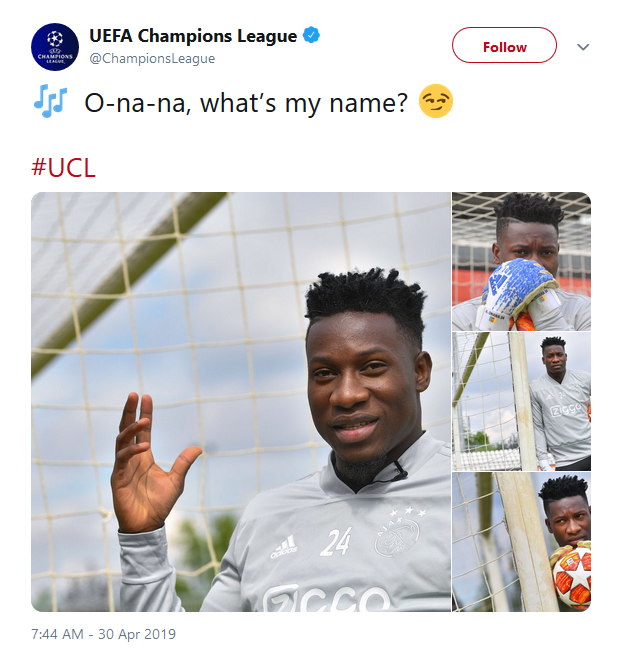Open thumbnail with blue goalkeeper gloves
Image resolution: width=617 pixels, height=650 pixels.
(521, 261)
